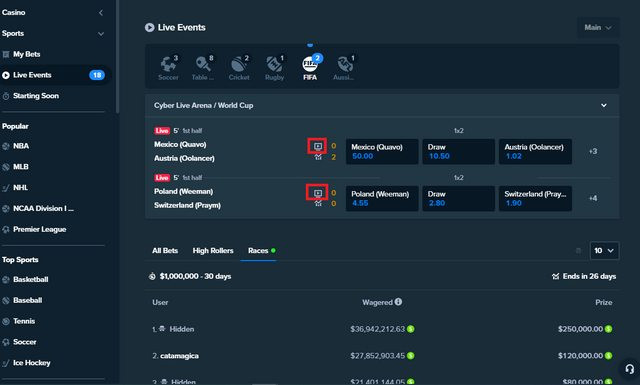Open match stats for Mexico vs Austria

pyautogui.click(x=318, y=157)
